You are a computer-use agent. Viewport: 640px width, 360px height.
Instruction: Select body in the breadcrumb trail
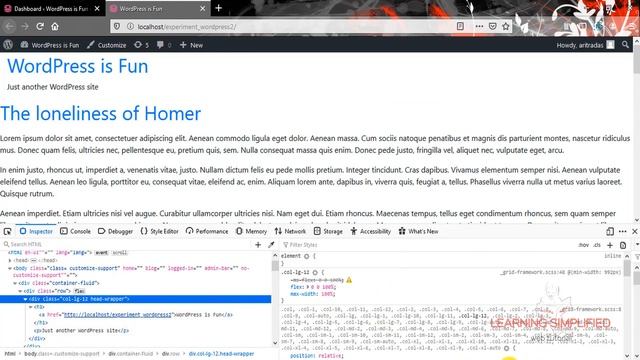pyautogui.click(x=61, y=353)
